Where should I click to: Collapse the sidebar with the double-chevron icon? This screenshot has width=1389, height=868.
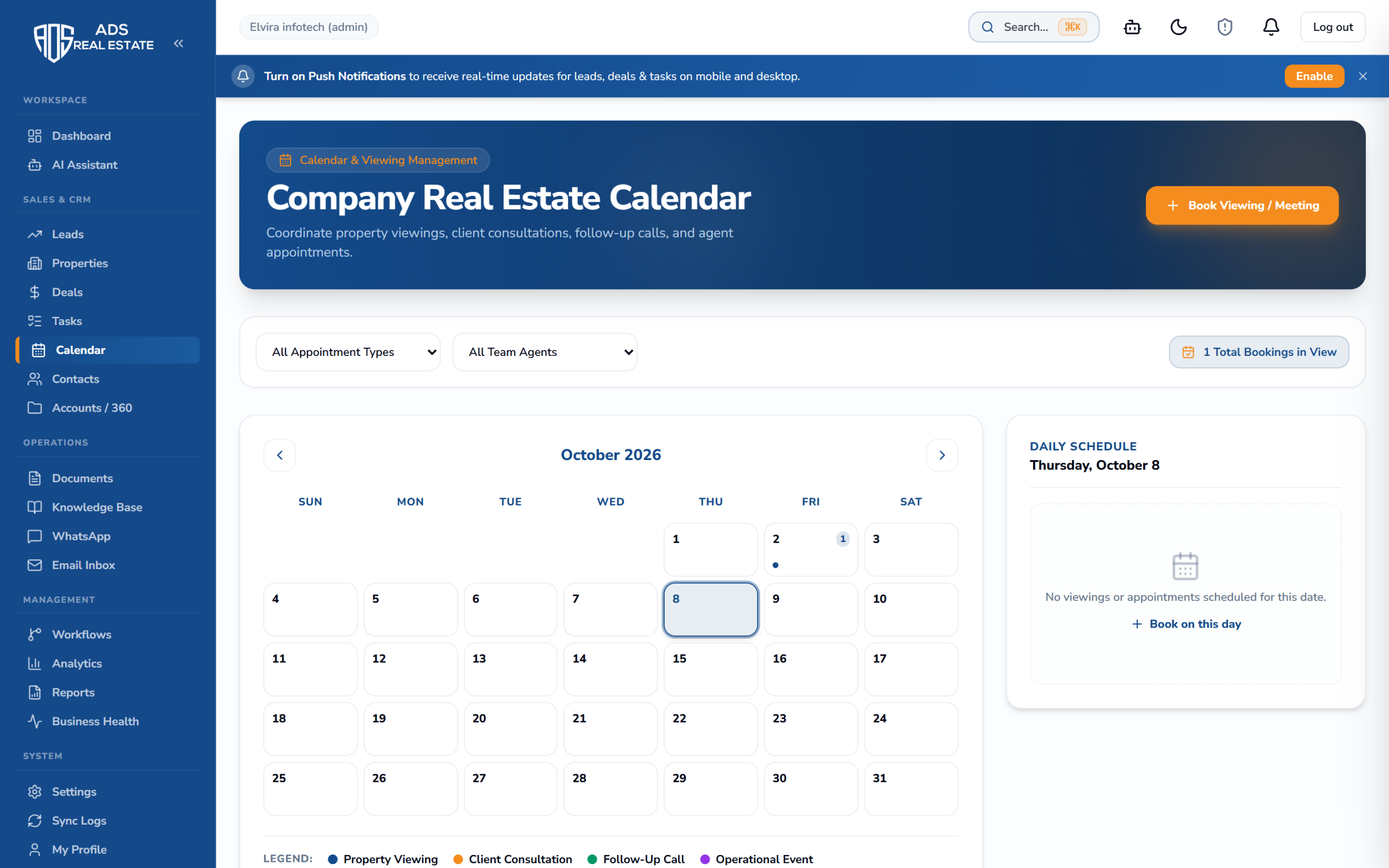click(179, 43)
